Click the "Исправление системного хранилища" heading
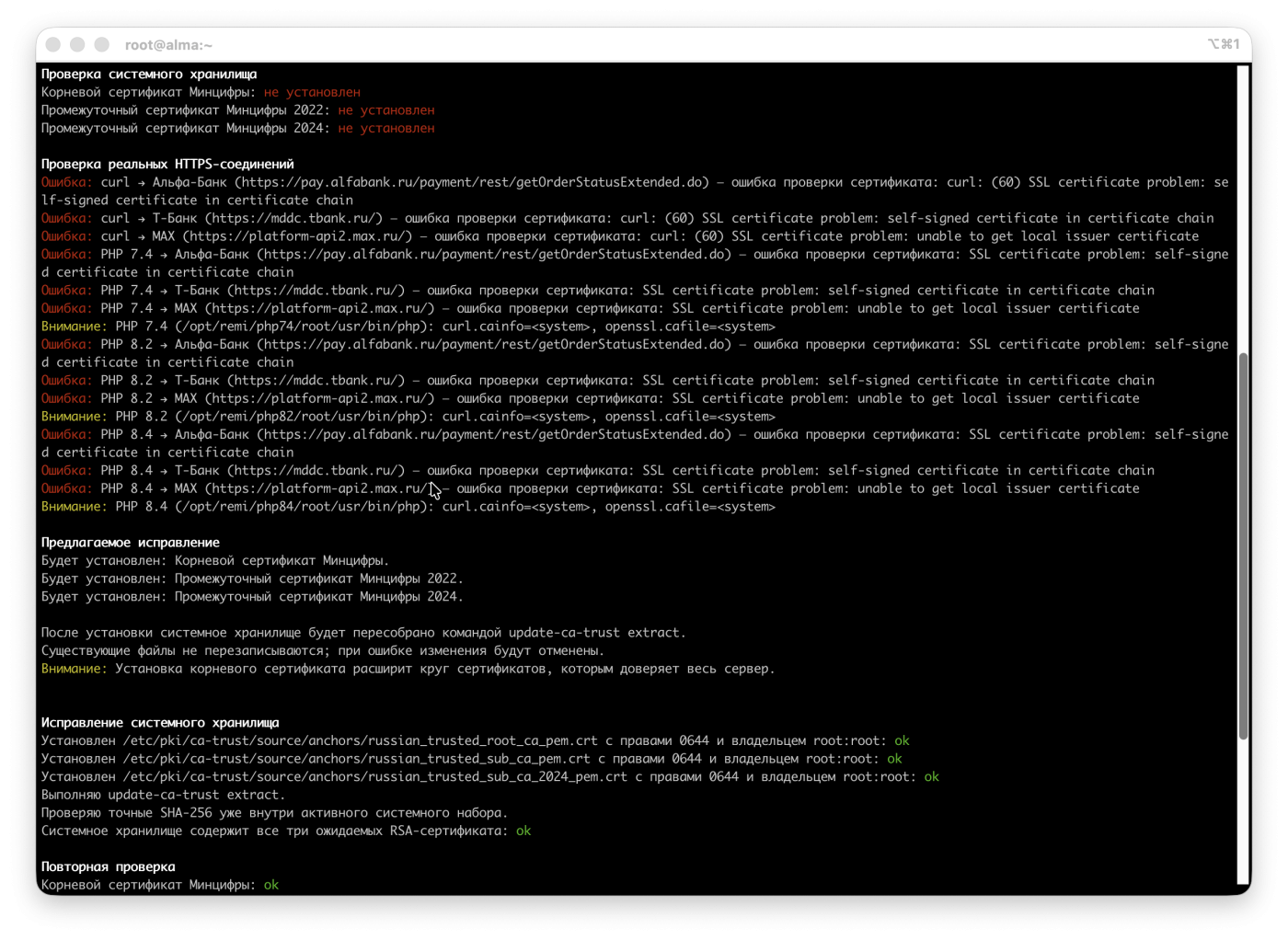This screenshot has height=940, width=1288. click(160, 723)
